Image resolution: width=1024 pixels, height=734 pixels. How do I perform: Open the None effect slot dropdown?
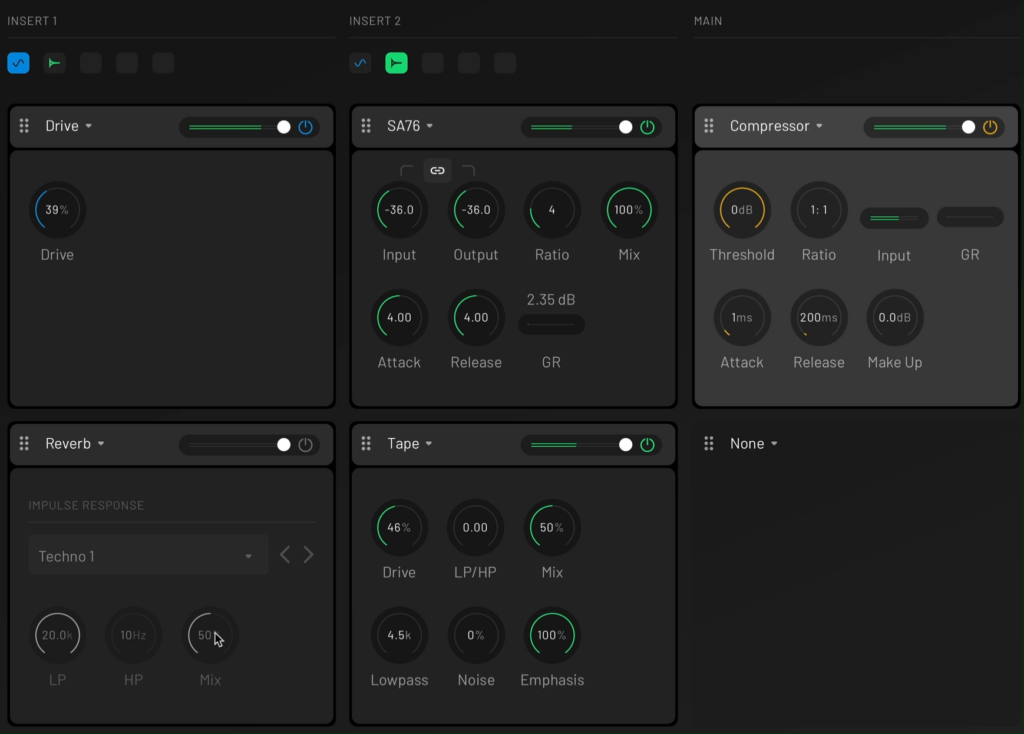[x=754, y=443]
